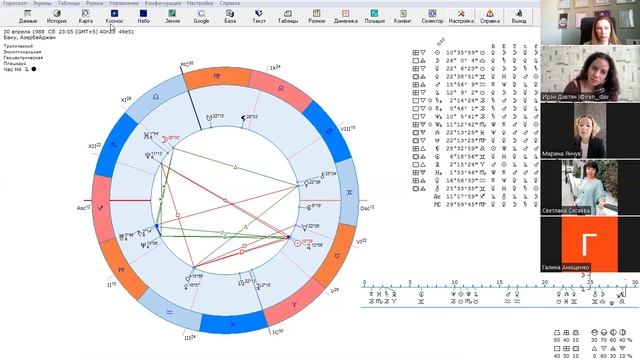Viewport: 640px width, 360px height.
Task: Click the Virgo sign segment on chart
Action: coord(216,77)
